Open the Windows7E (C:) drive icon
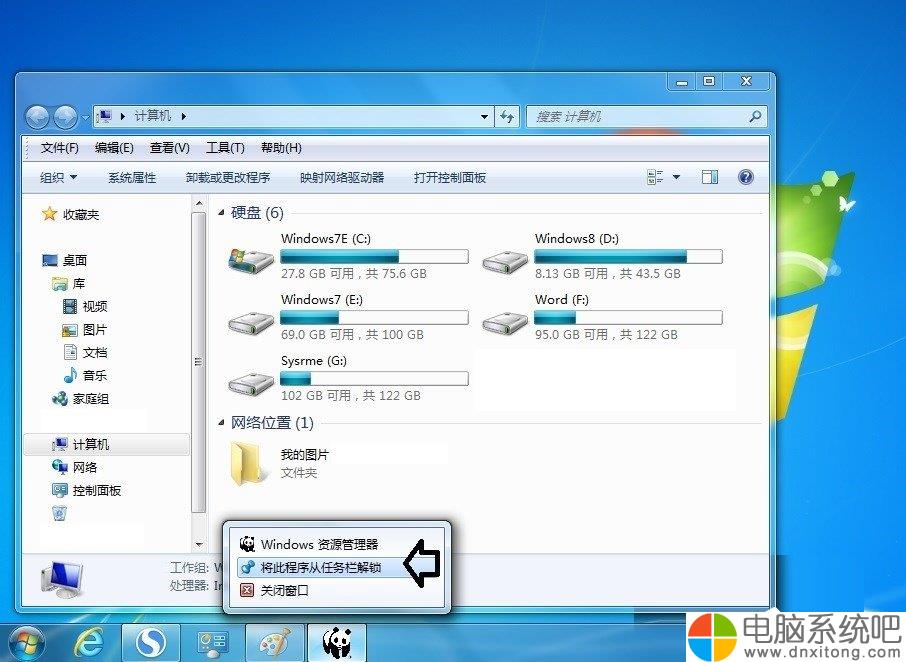Image resolution: width=906 pixels, height=662 pixels. (250, 261)
